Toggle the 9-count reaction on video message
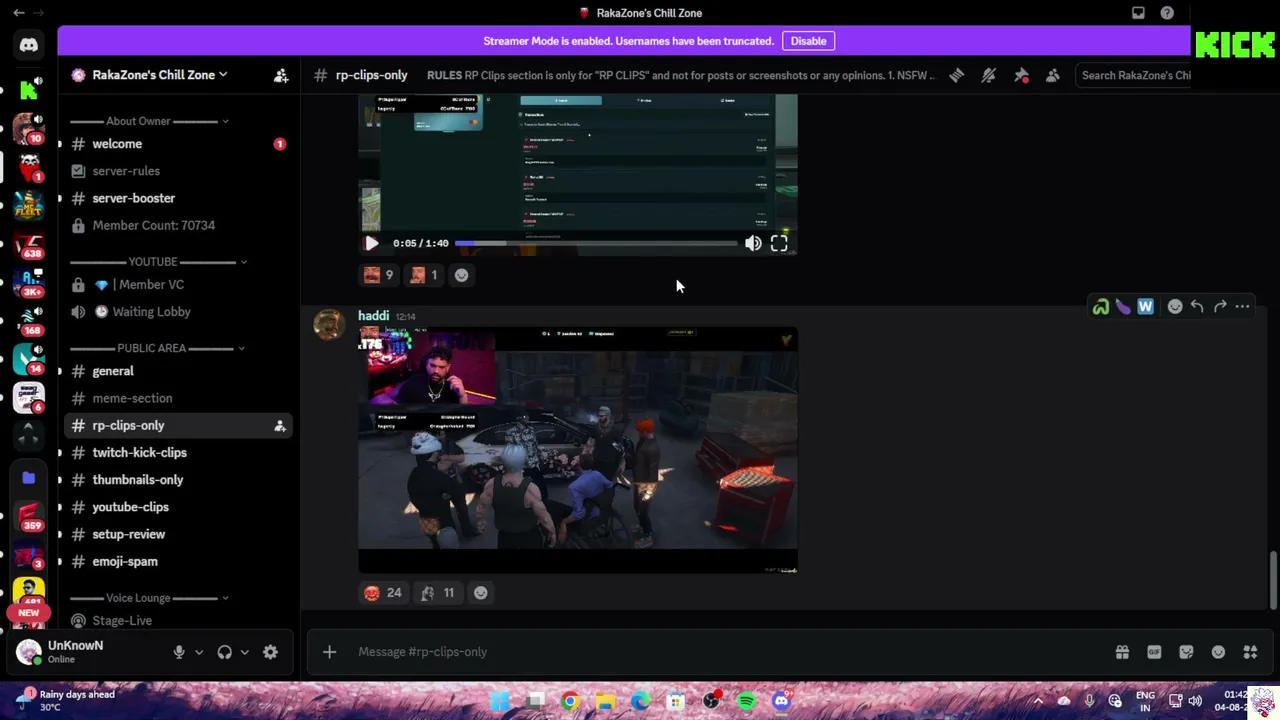1280x720 pixels. (379, 275)
